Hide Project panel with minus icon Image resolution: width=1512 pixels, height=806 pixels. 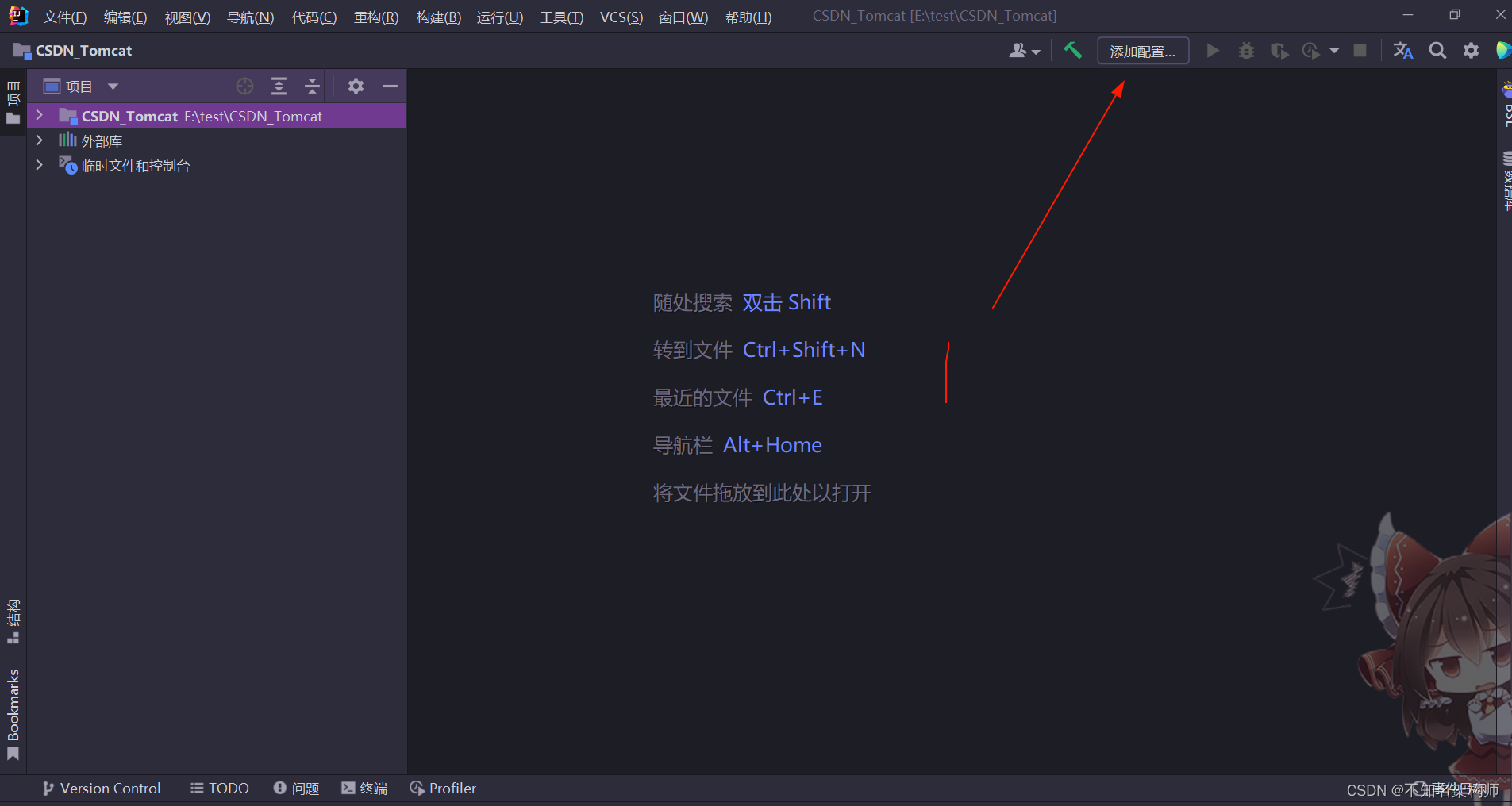(390, 86)
